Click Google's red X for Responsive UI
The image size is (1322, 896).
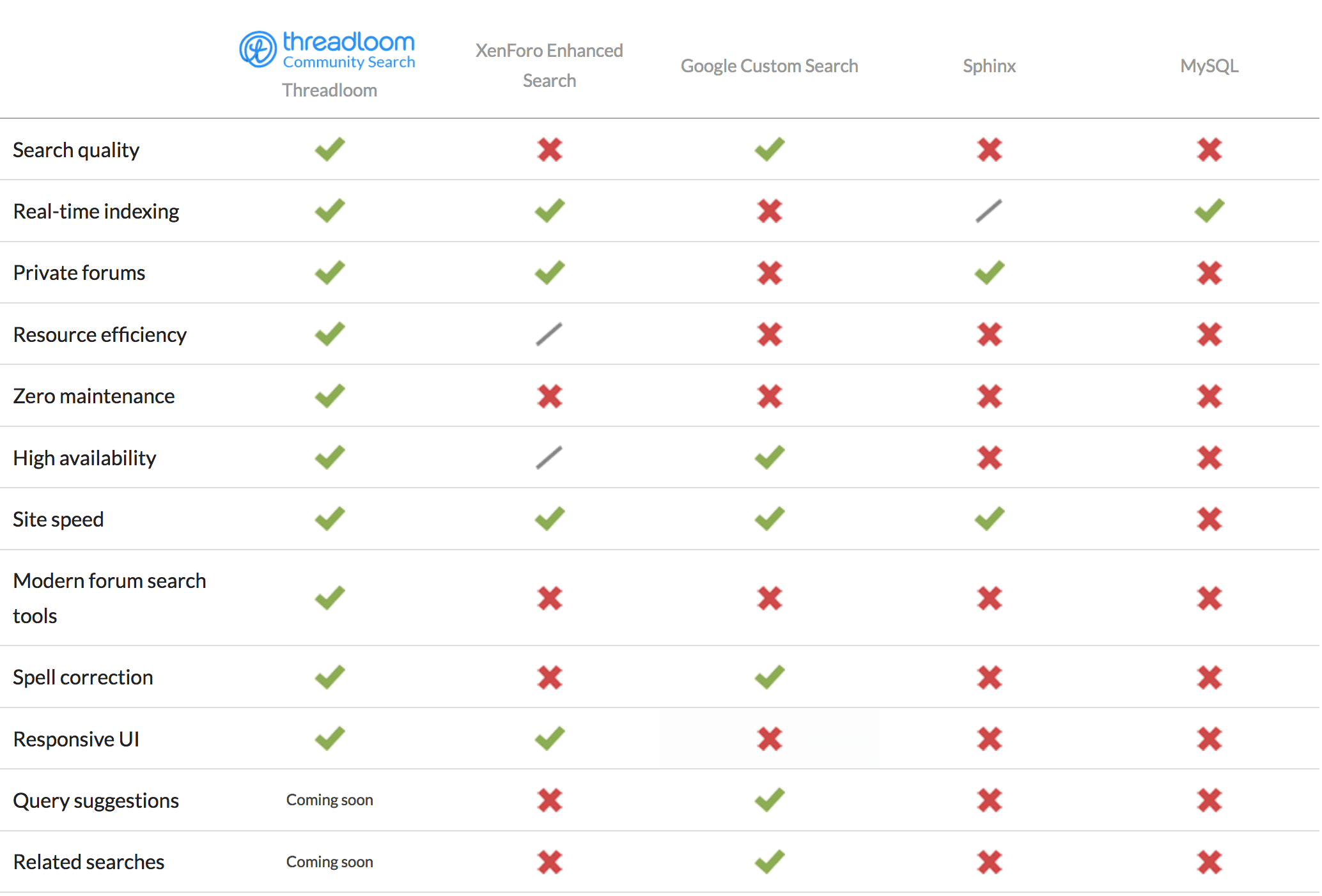770,739
